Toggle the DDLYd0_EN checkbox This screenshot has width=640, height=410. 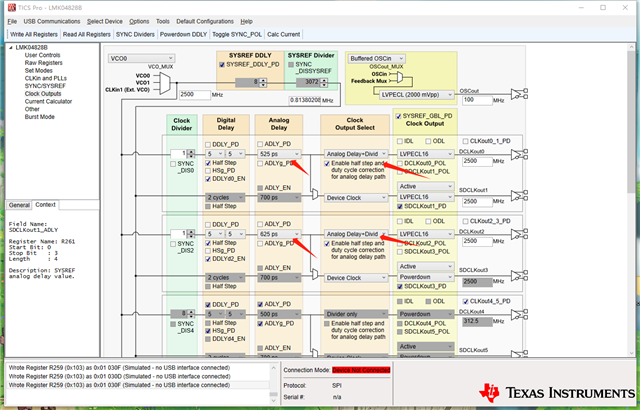208,179
